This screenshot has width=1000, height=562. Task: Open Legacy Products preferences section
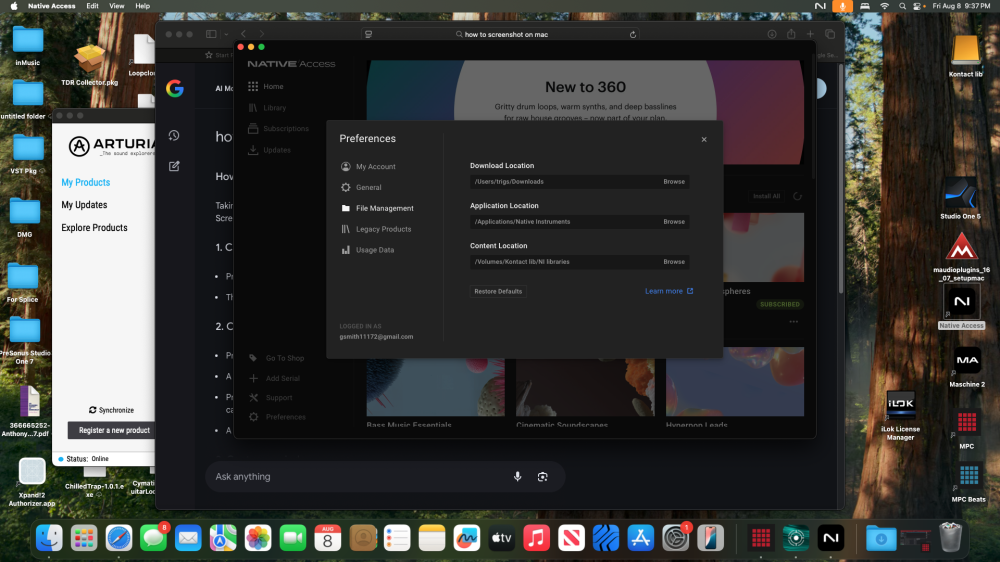(376, 229)
